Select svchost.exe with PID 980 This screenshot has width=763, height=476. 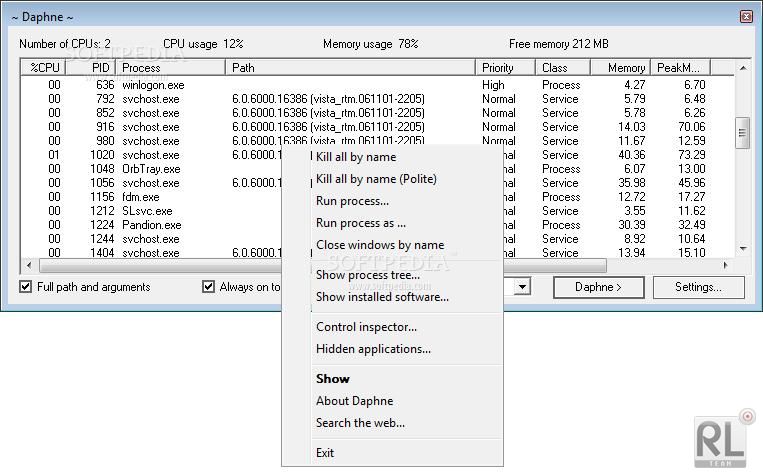[377, 141]
